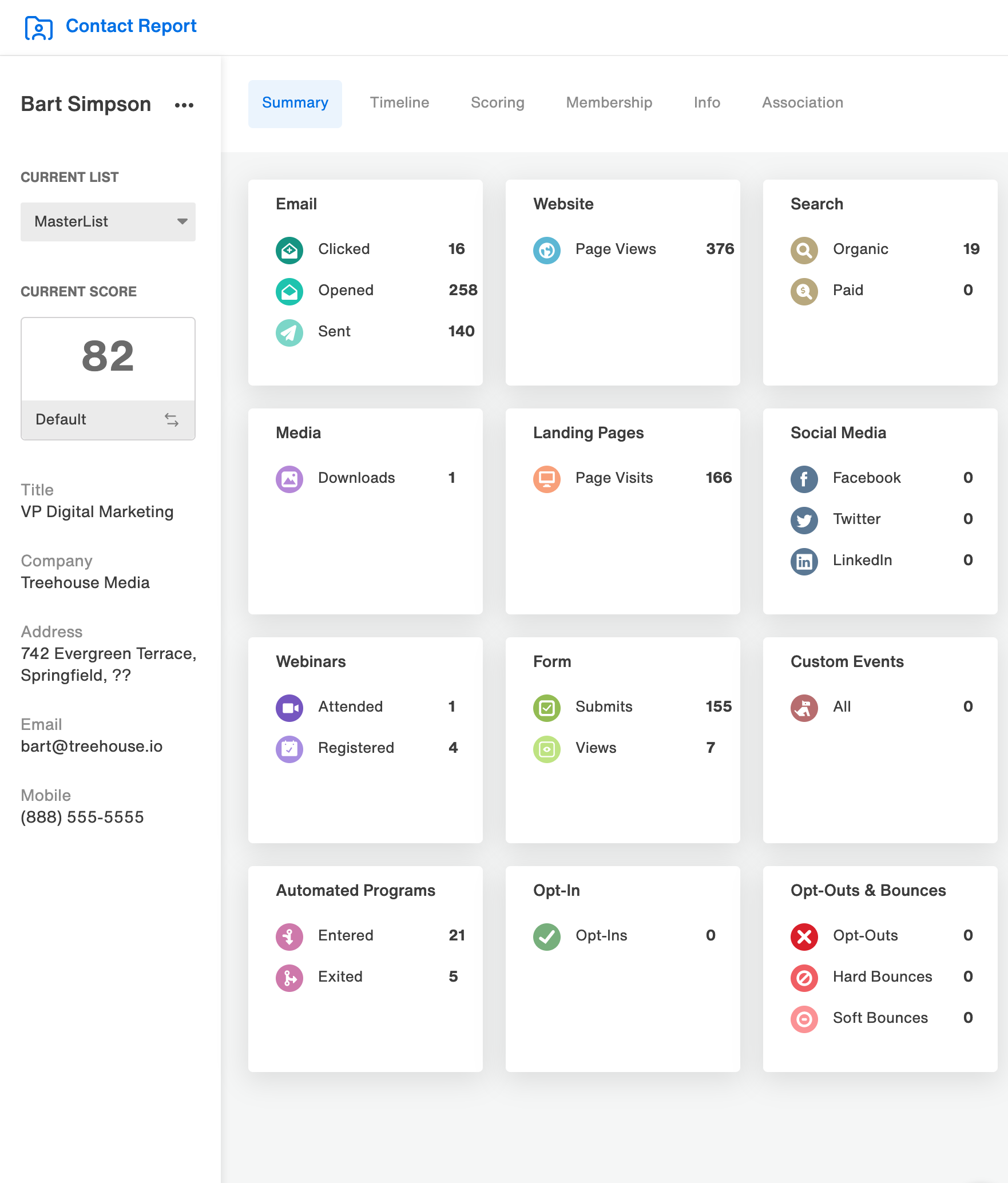This screenshot has height=1183, width=1008.
Task: Click the Treehouse Media company name
Action: pyautogui.click(x=85, y=583)
